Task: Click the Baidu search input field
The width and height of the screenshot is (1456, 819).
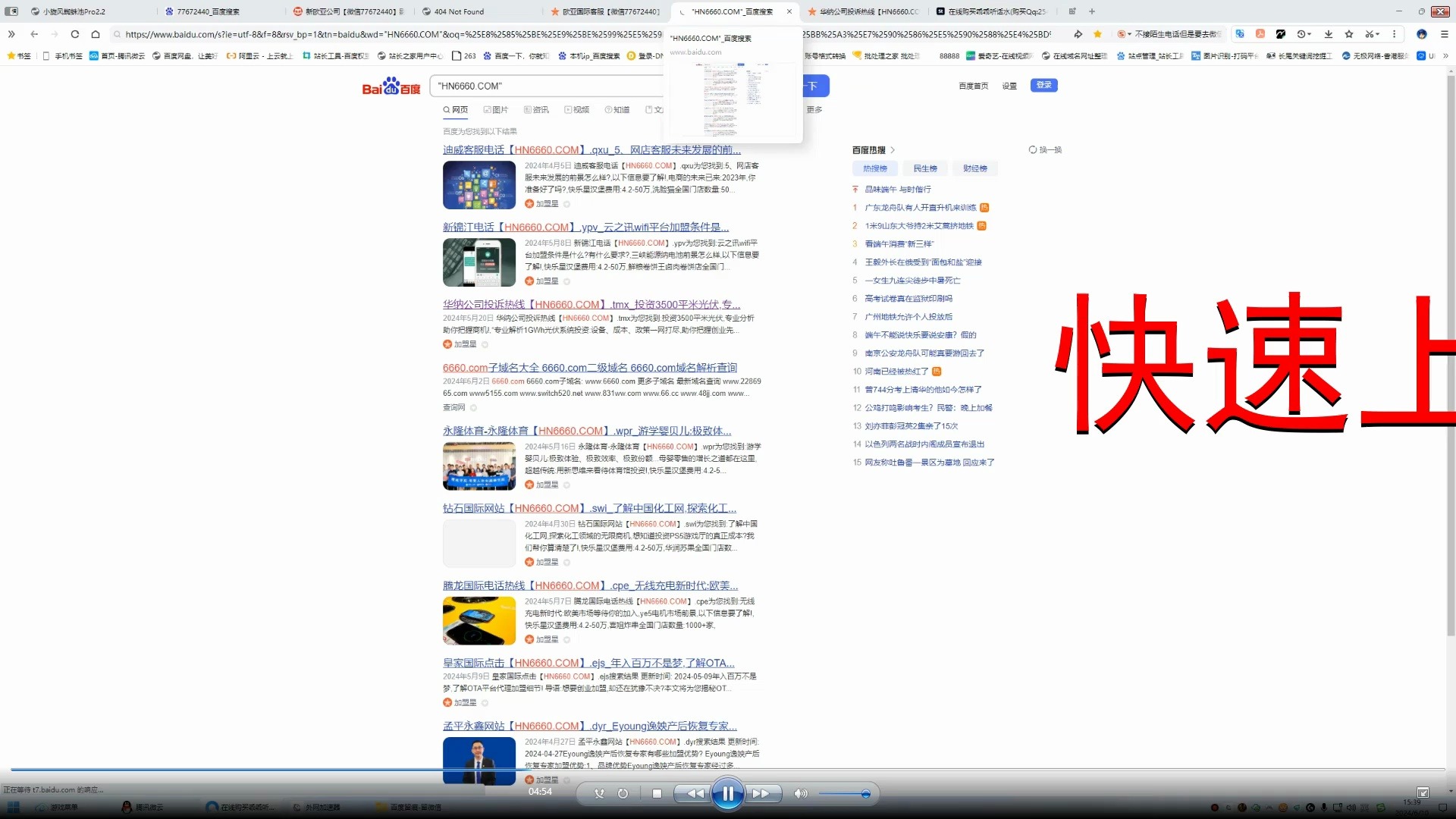Action: (x=548, y=86)
